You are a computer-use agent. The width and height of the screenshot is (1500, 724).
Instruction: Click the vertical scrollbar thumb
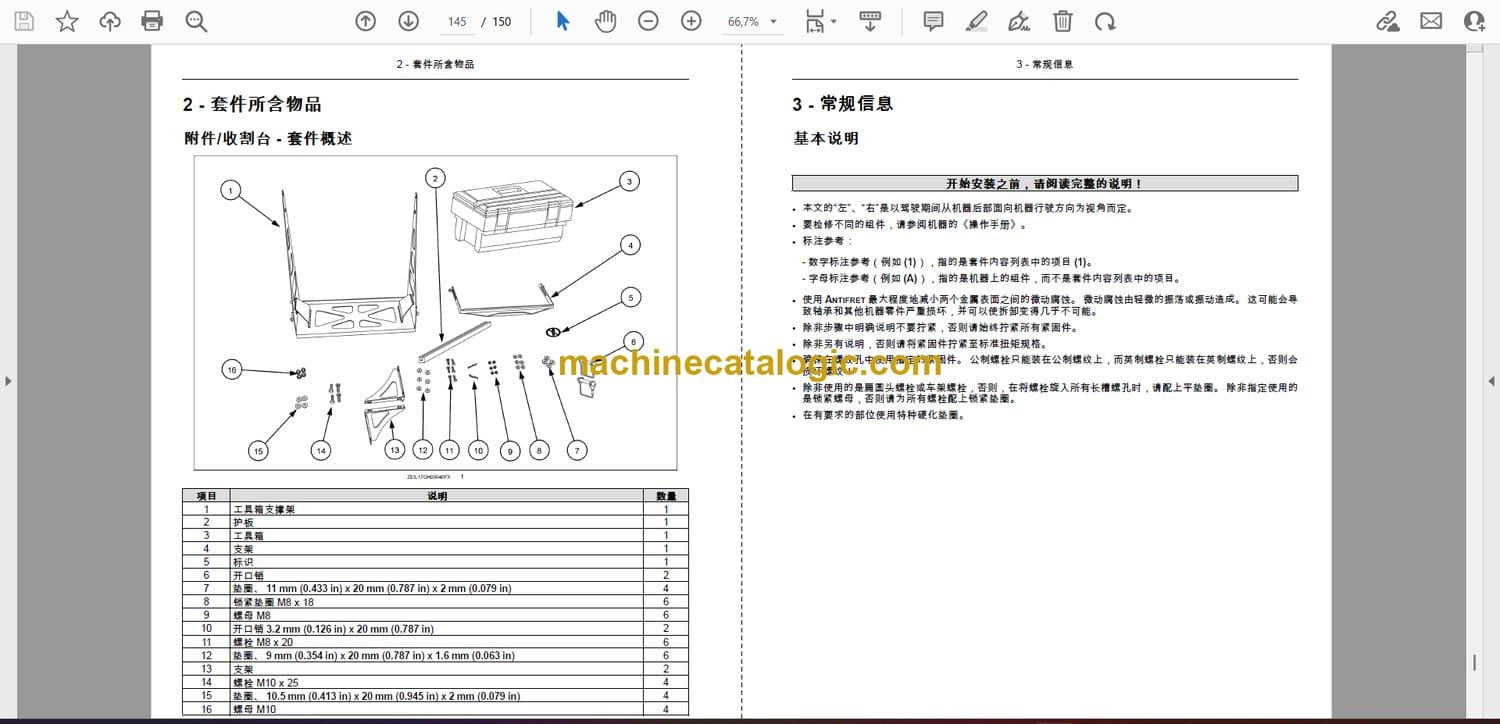click(x=1475, y=663)
